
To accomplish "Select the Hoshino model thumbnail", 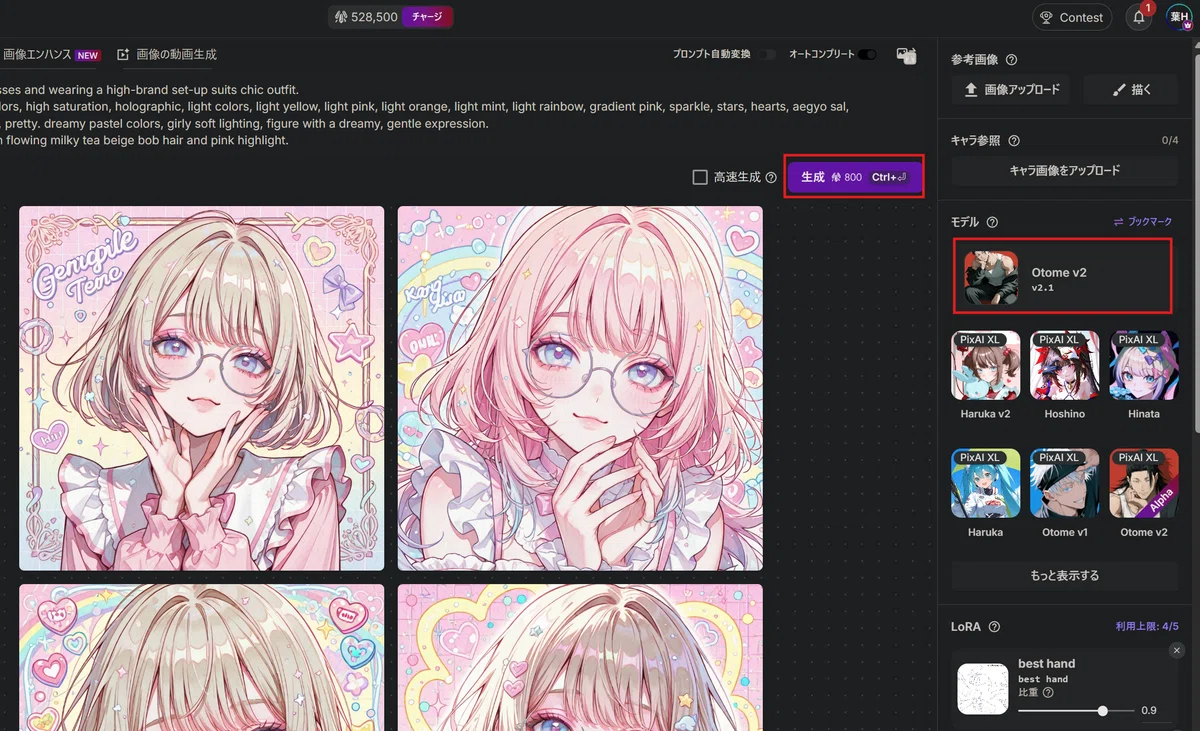I will tap(1065, 366).
